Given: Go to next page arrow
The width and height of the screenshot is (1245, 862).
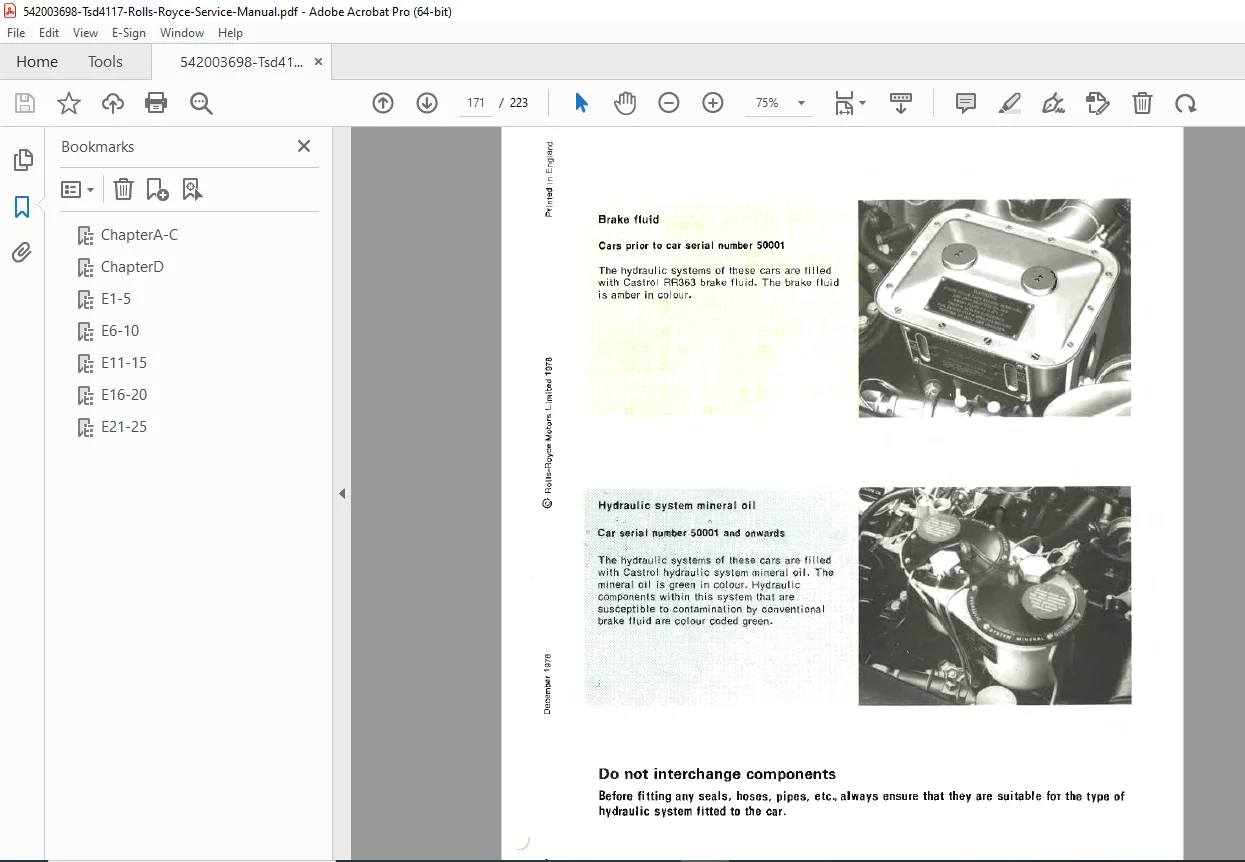Looking at the screenshot, I should point(427,103).
